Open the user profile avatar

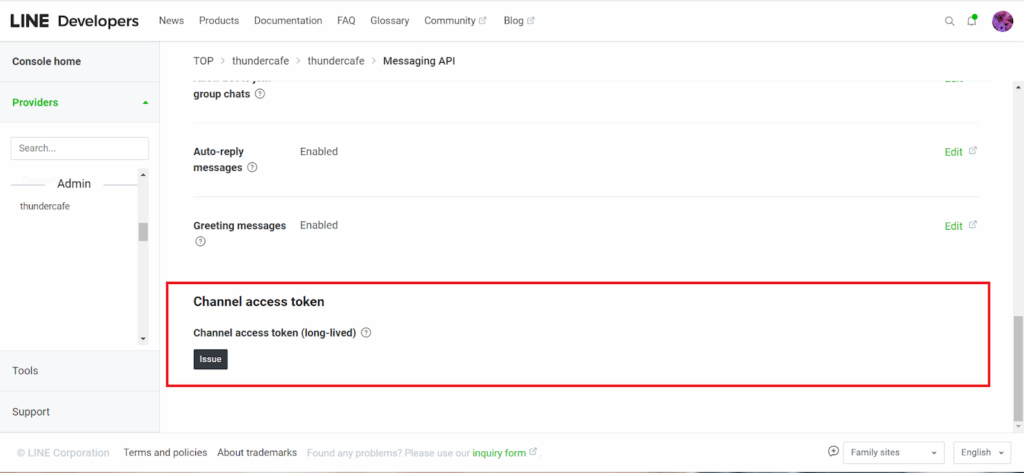coord(1002,21)
